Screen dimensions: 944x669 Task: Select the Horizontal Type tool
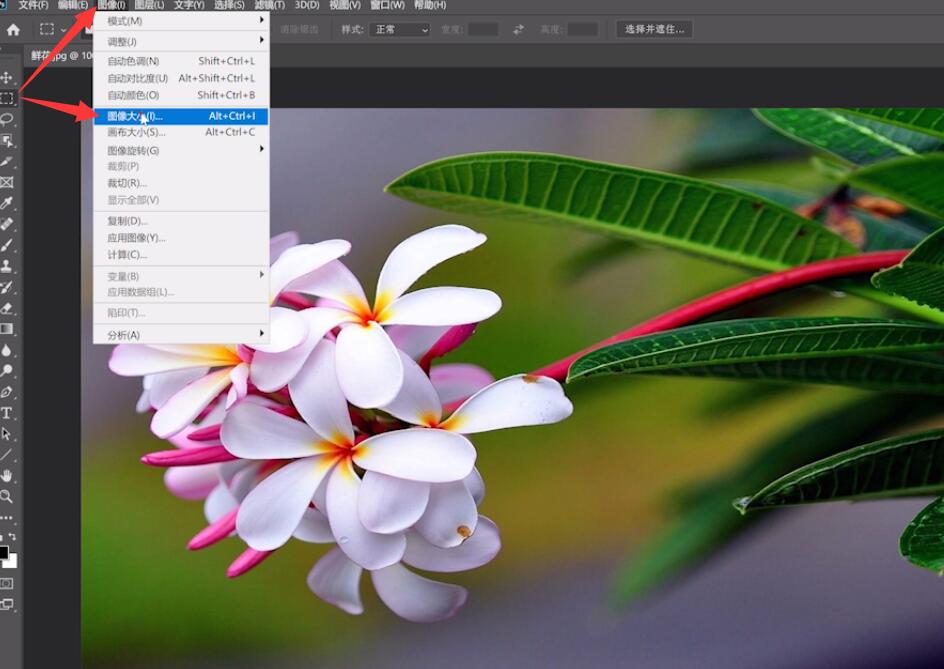7,413
